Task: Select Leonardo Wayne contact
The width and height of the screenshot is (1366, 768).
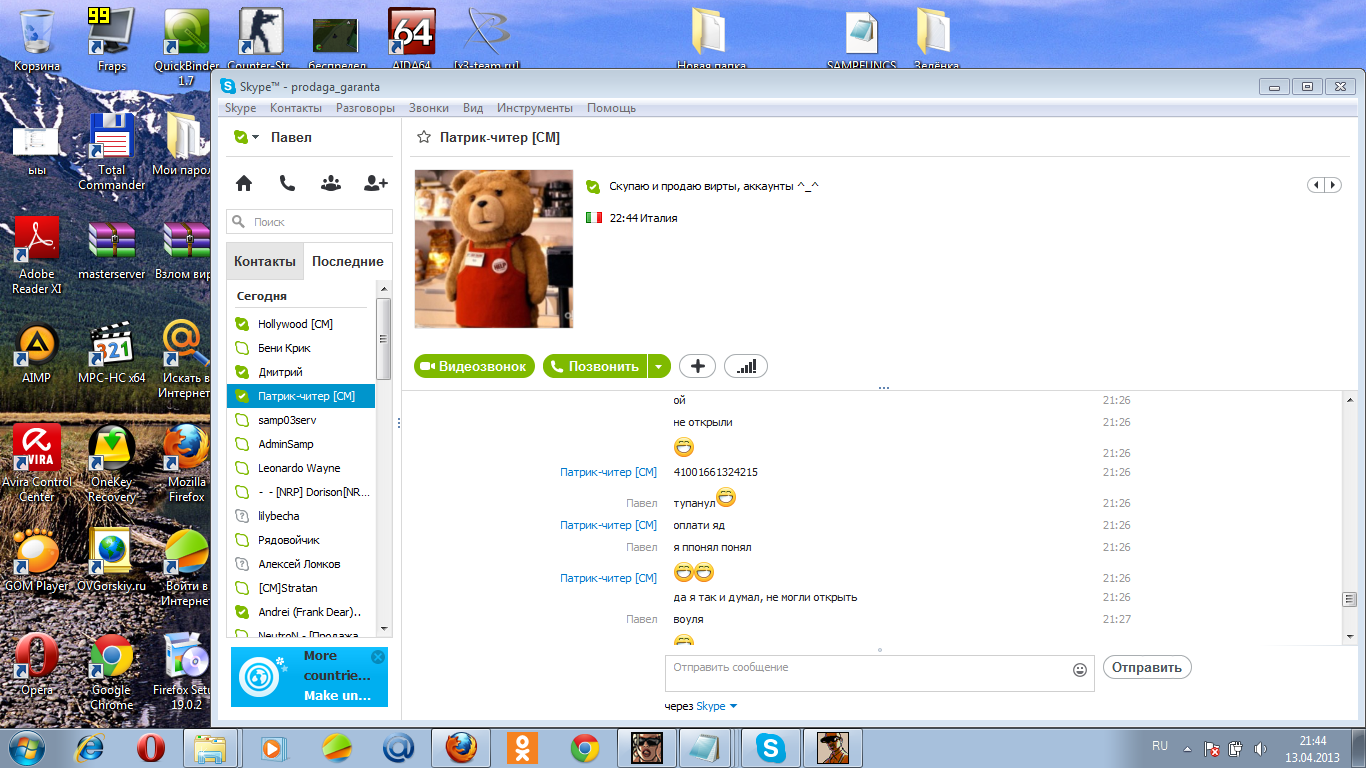Action: pyautogui.click(x=301, y=468)
